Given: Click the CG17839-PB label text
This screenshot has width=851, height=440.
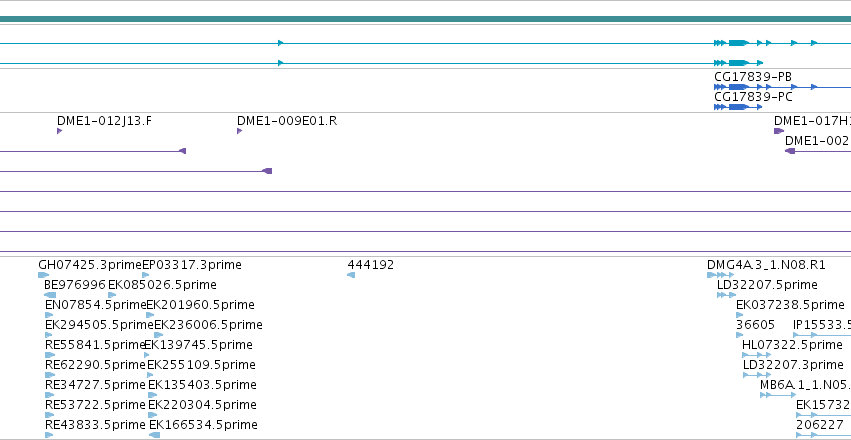Looking at the screenshot, I should click(753, 76).
